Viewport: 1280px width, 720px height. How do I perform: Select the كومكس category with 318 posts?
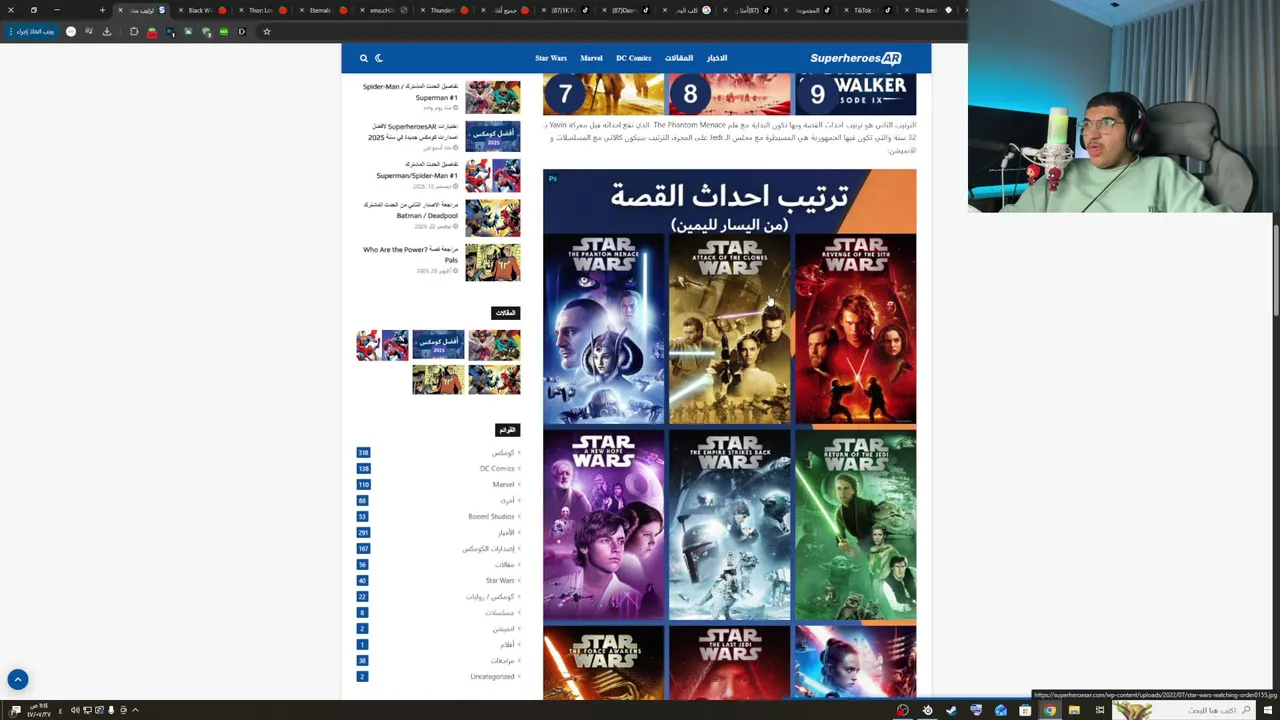click(x=503, y=453)
